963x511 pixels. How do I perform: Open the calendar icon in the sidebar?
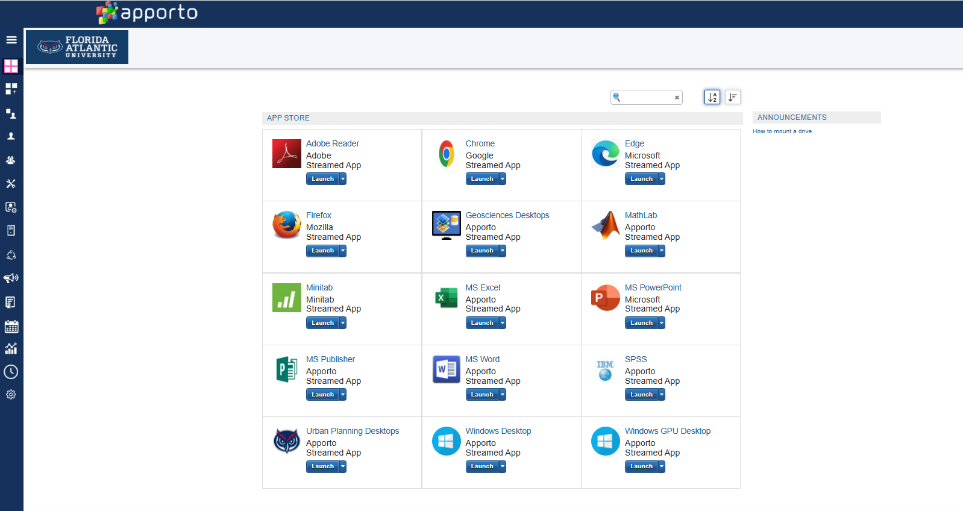pos(11,326)
